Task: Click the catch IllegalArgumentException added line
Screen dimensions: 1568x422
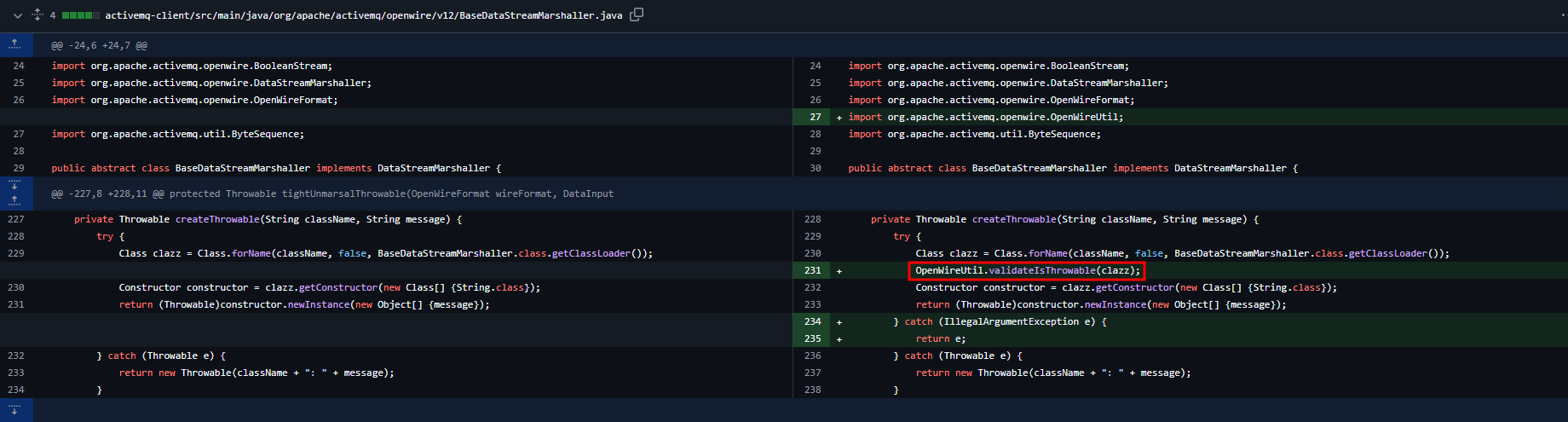Action: click(x=1000, y=321)
